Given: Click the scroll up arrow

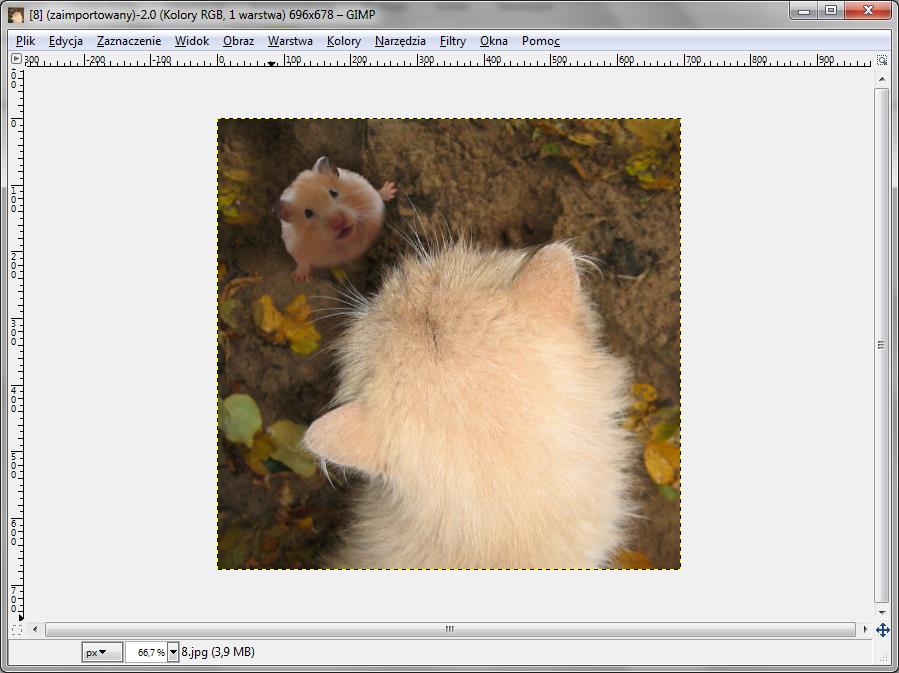Looking at the screenshot, I should pyautogui.click(x=882, y=79).
